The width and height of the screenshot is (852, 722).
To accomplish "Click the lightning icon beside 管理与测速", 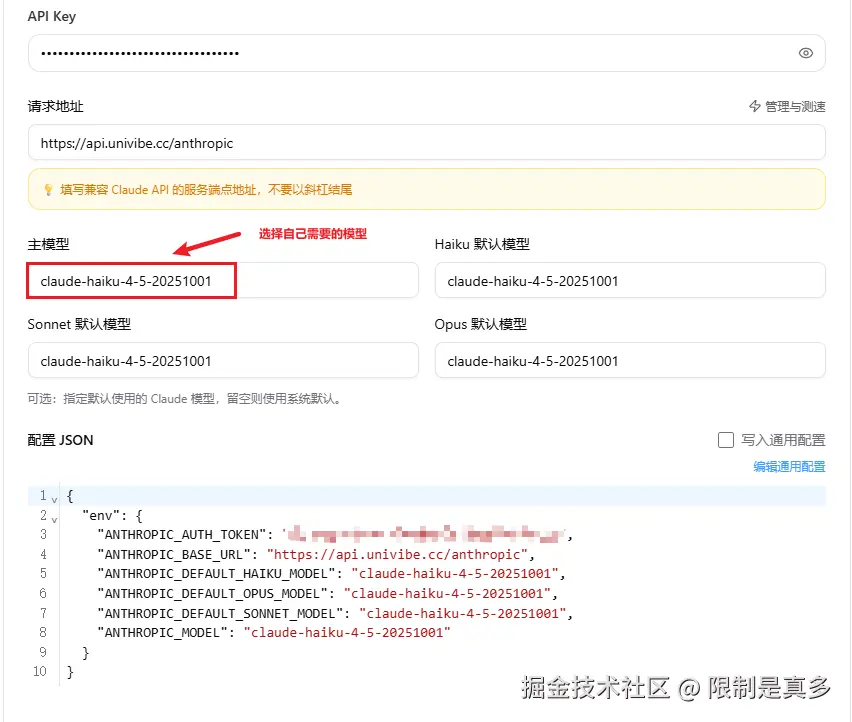I will 755,106.
